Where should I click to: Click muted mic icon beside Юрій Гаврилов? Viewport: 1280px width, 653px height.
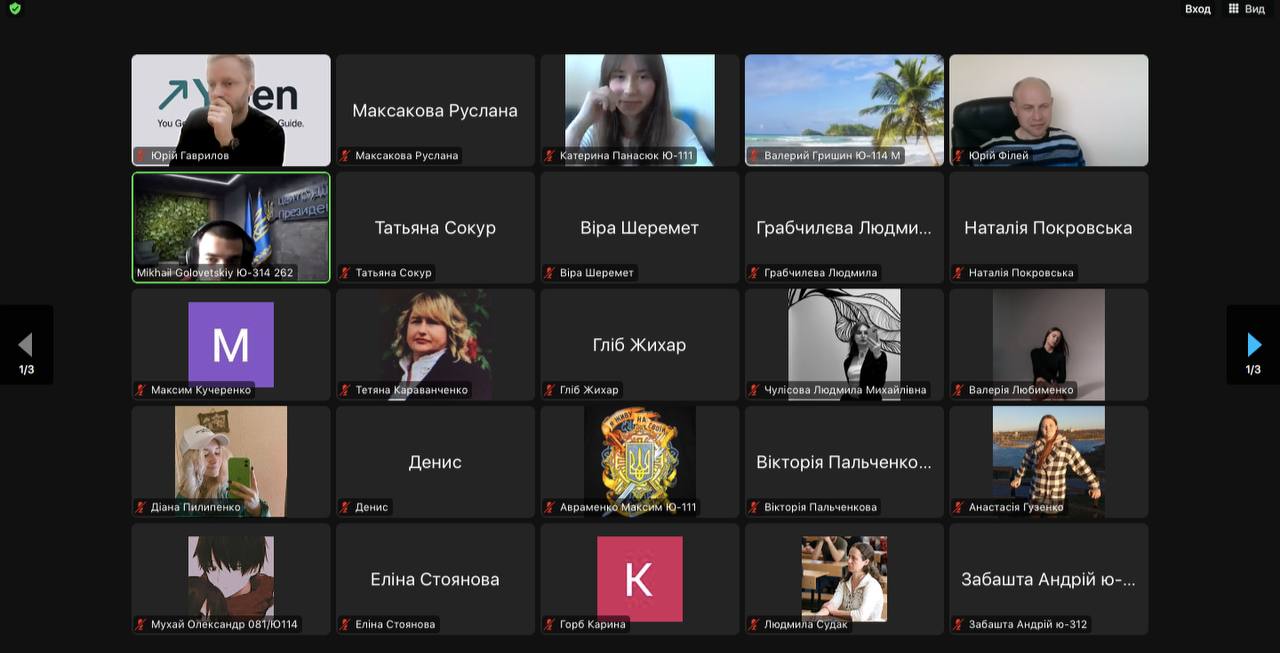tap(142, 156)
